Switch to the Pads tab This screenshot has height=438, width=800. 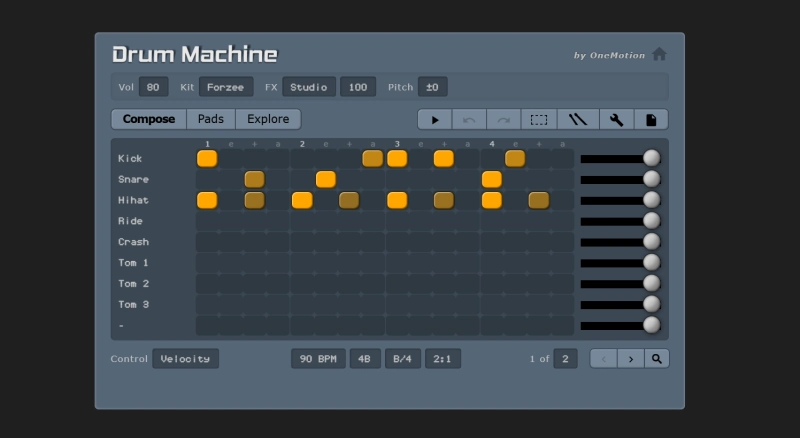click(211, 119)
